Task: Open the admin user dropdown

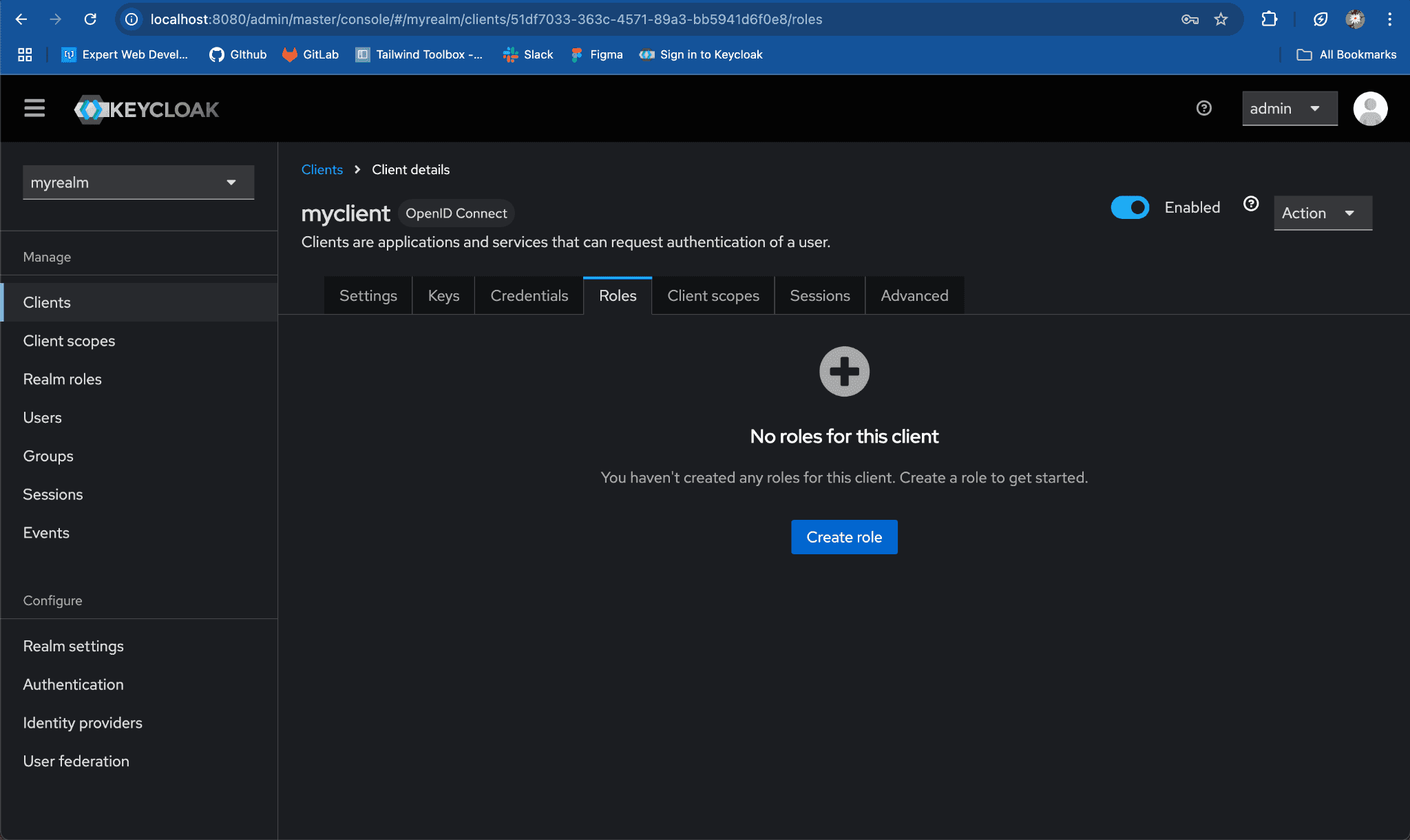Action: point(1289,109)
